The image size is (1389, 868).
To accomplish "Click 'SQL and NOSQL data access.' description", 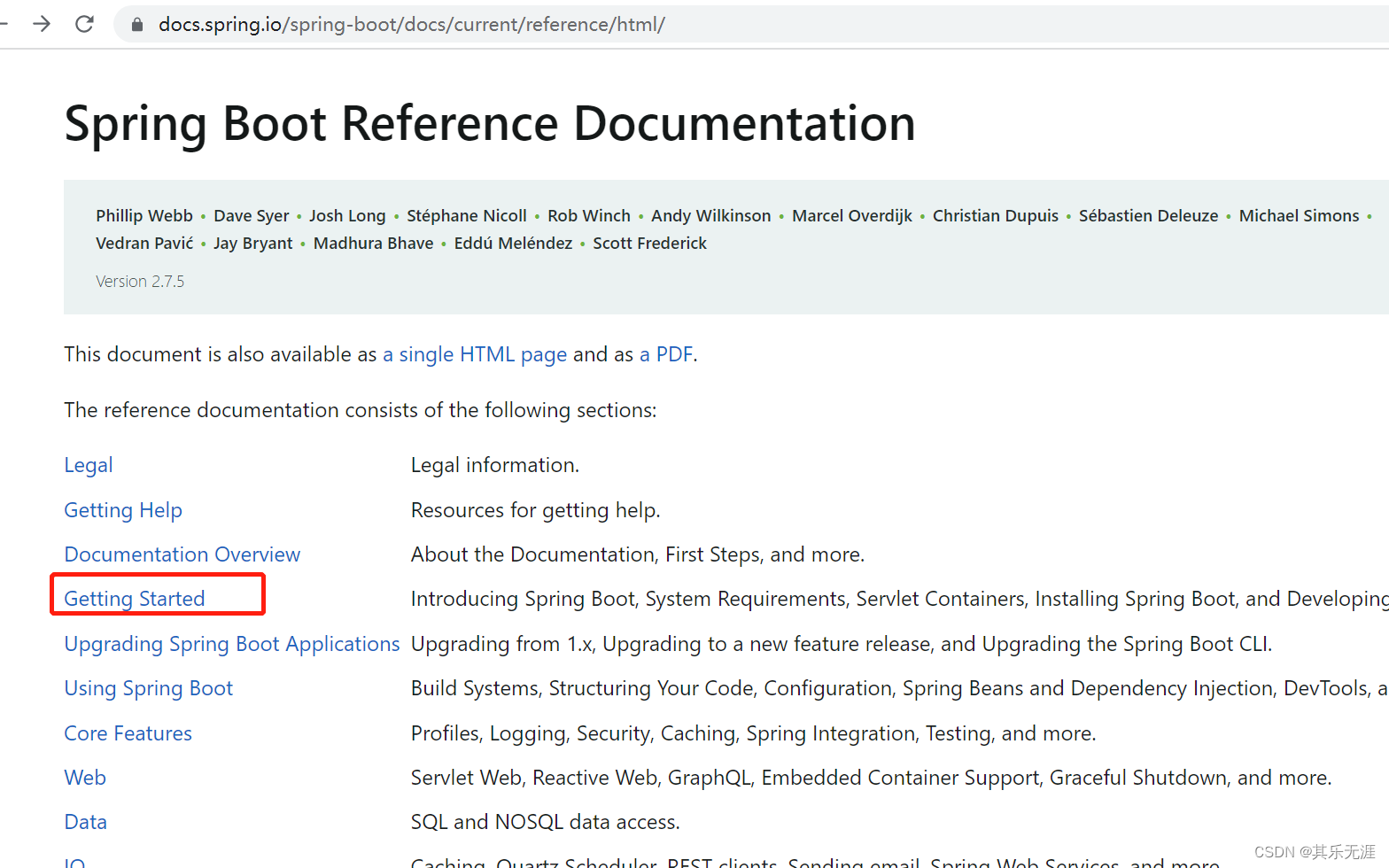I will tap(546, 822).
